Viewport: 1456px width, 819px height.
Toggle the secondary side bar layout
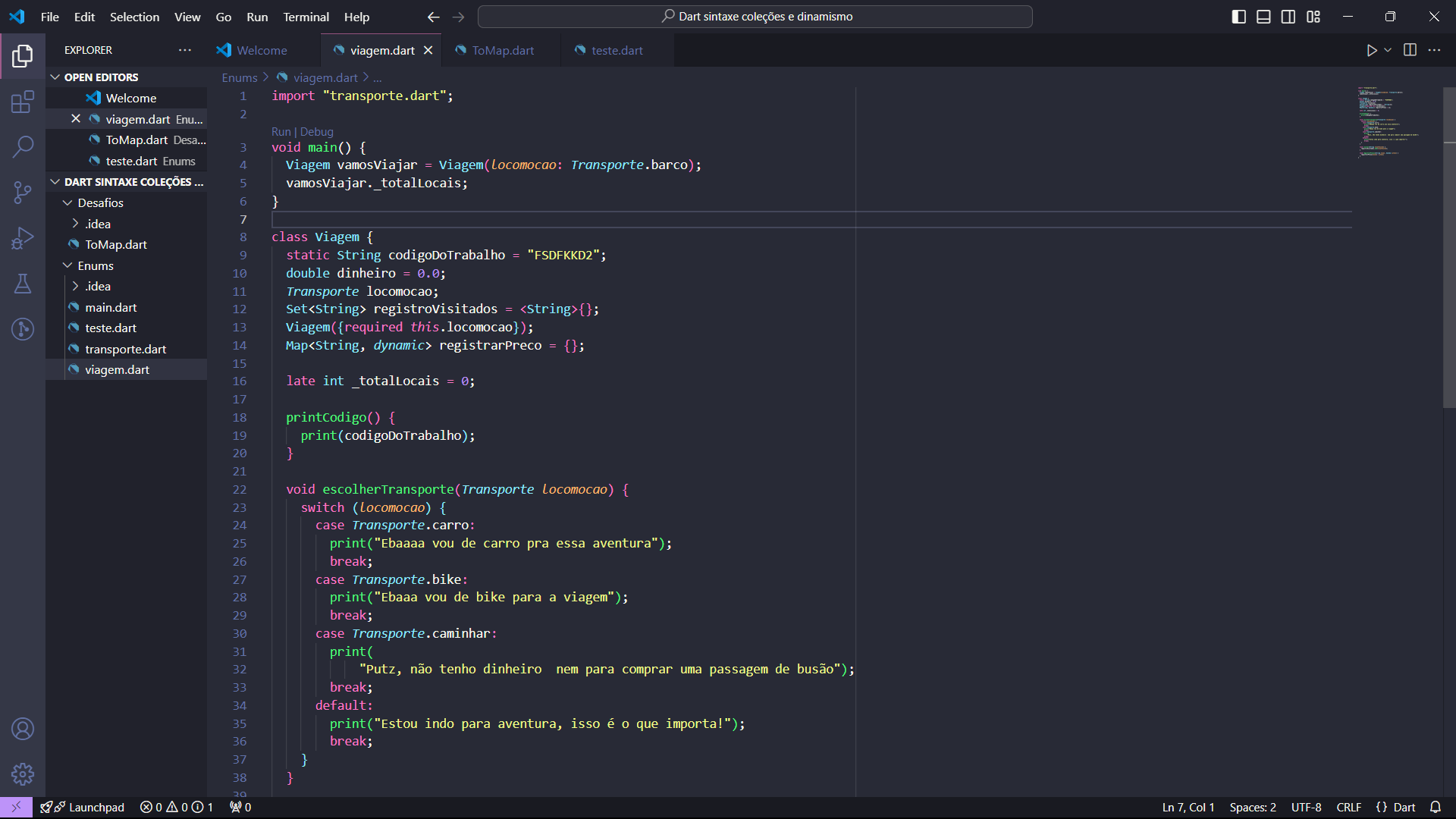tap(1288, 17)
